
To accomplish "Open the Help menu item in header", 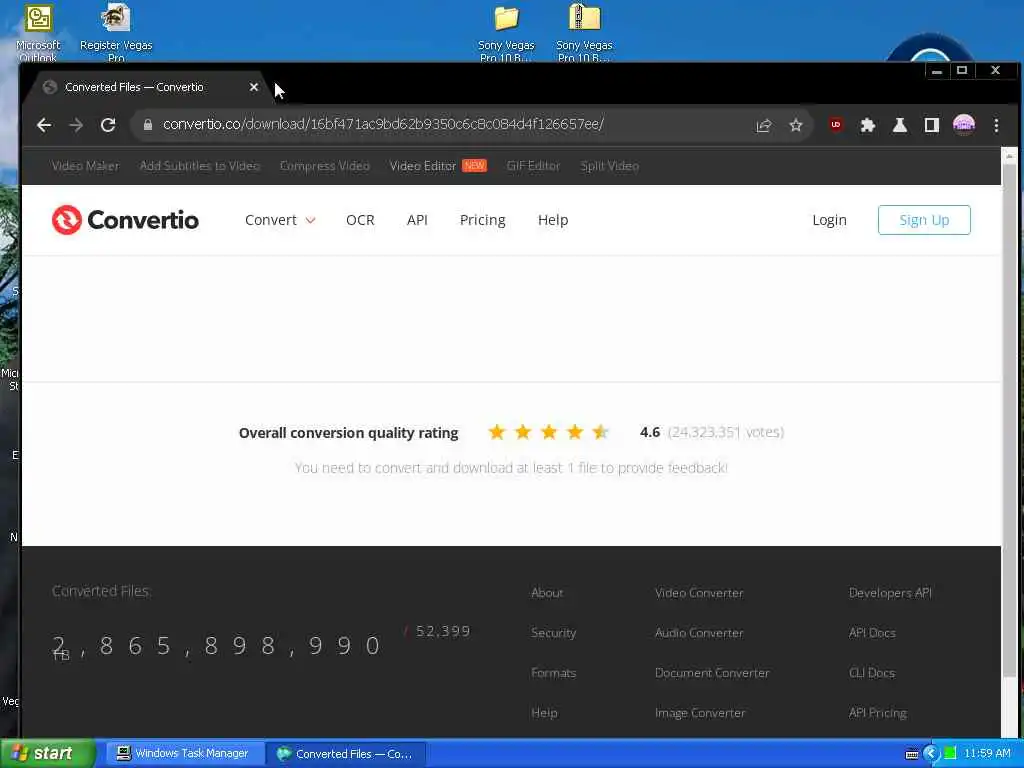I will [552, 220].
